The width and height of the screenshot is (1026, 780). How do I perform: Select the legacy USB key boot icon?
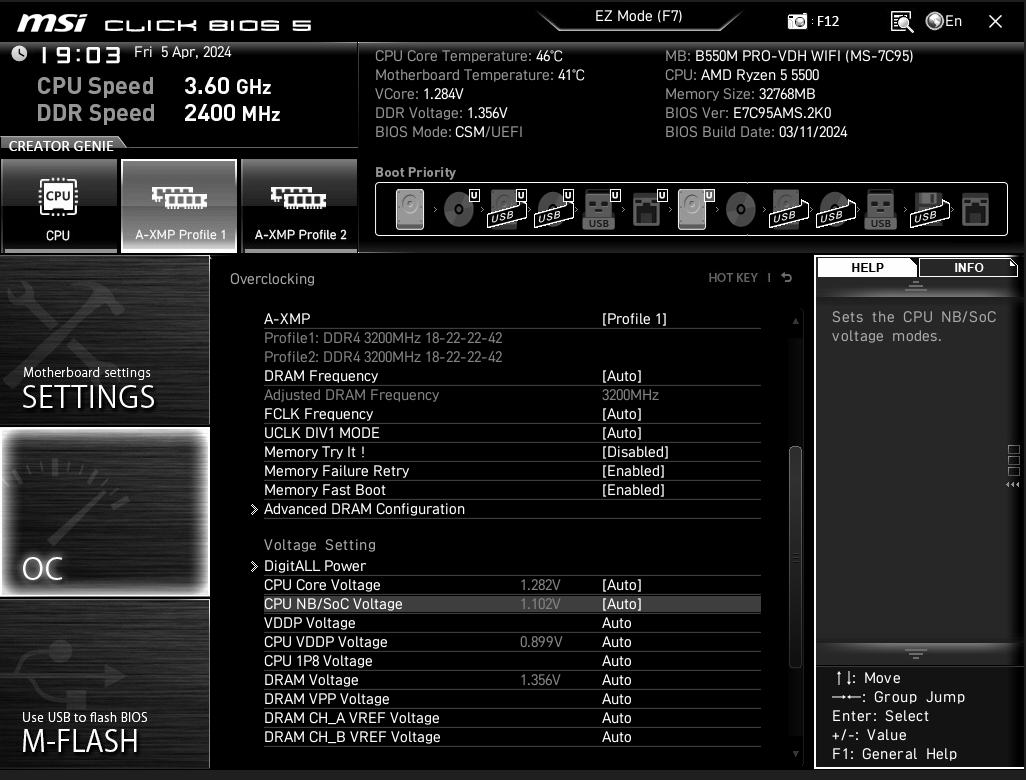click(x=880, y=209)
